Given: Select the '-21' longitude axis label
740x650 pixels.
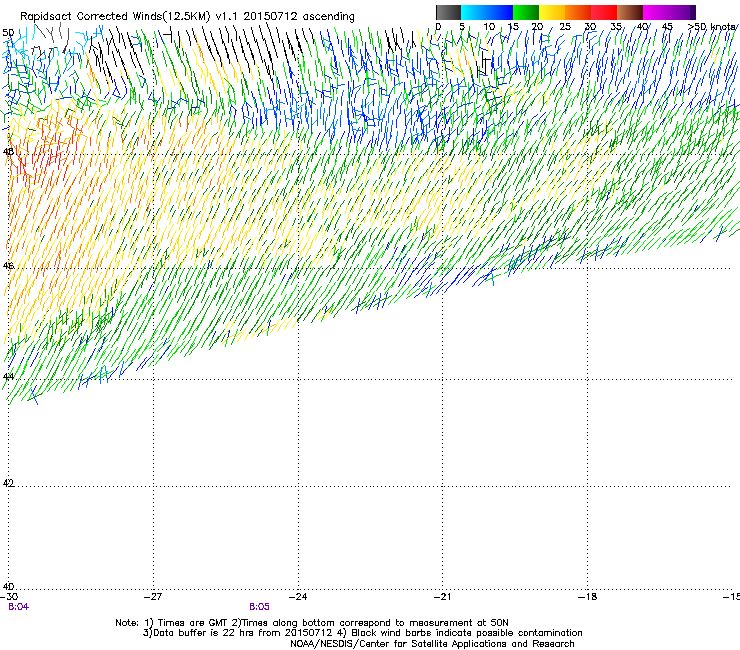Looking at the screenshot, I should [442, 597].
